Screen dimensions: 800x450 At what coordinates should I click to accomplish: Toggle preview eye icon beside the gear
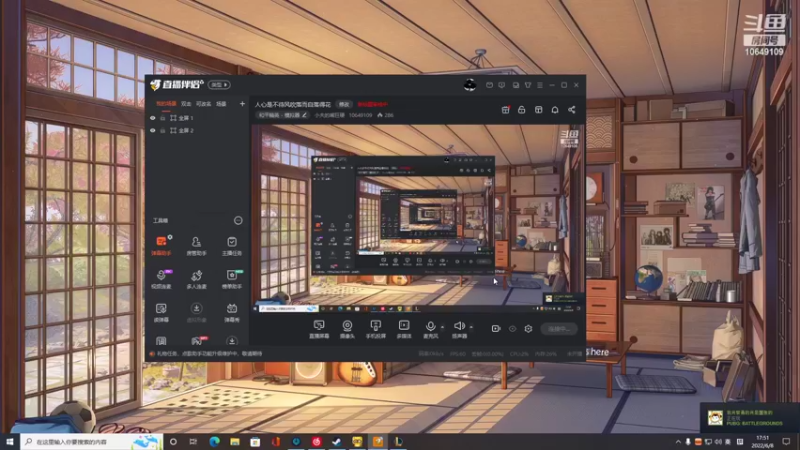tap(512, 329)
